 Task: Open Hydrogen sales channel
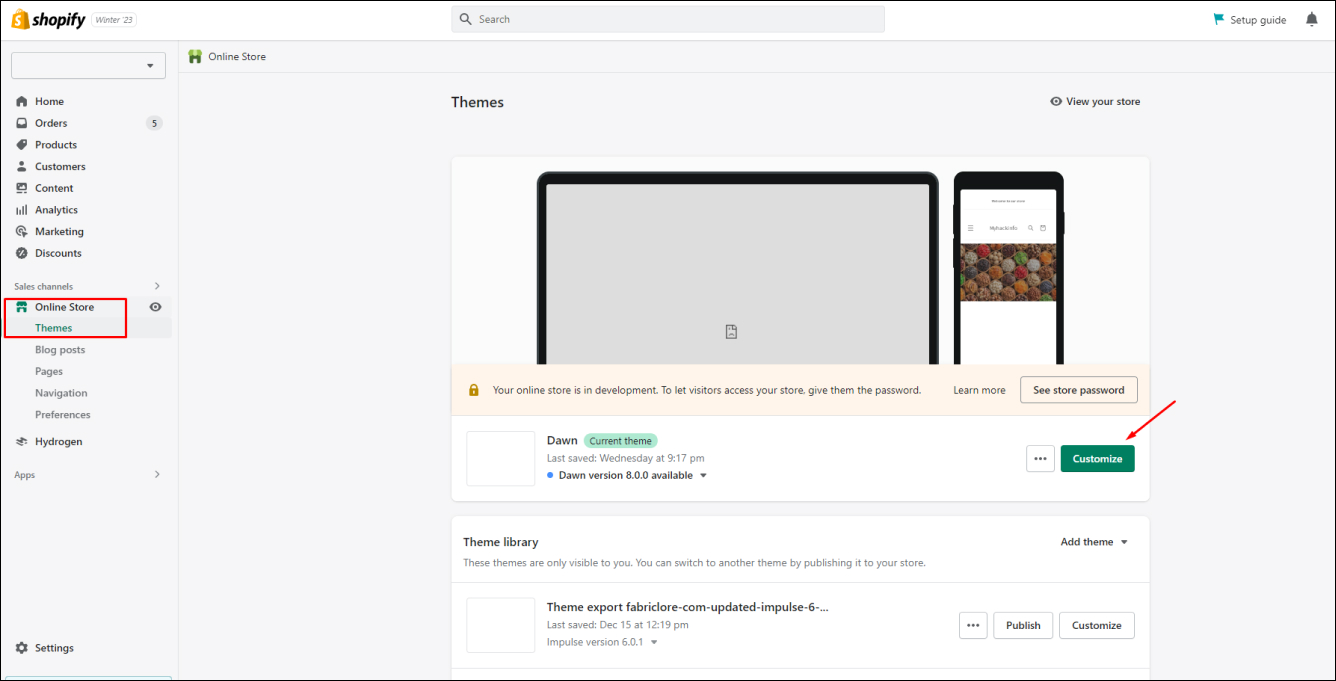click(x=59, y=441)
